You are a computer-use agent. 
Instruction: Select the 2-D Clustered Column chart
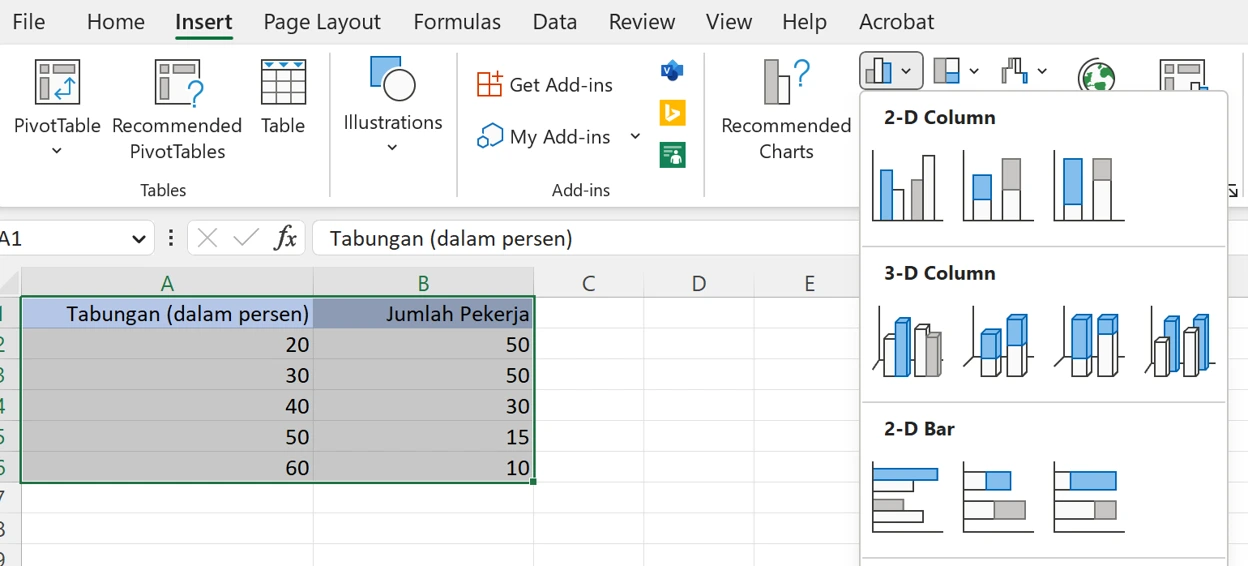pos(907,187)
